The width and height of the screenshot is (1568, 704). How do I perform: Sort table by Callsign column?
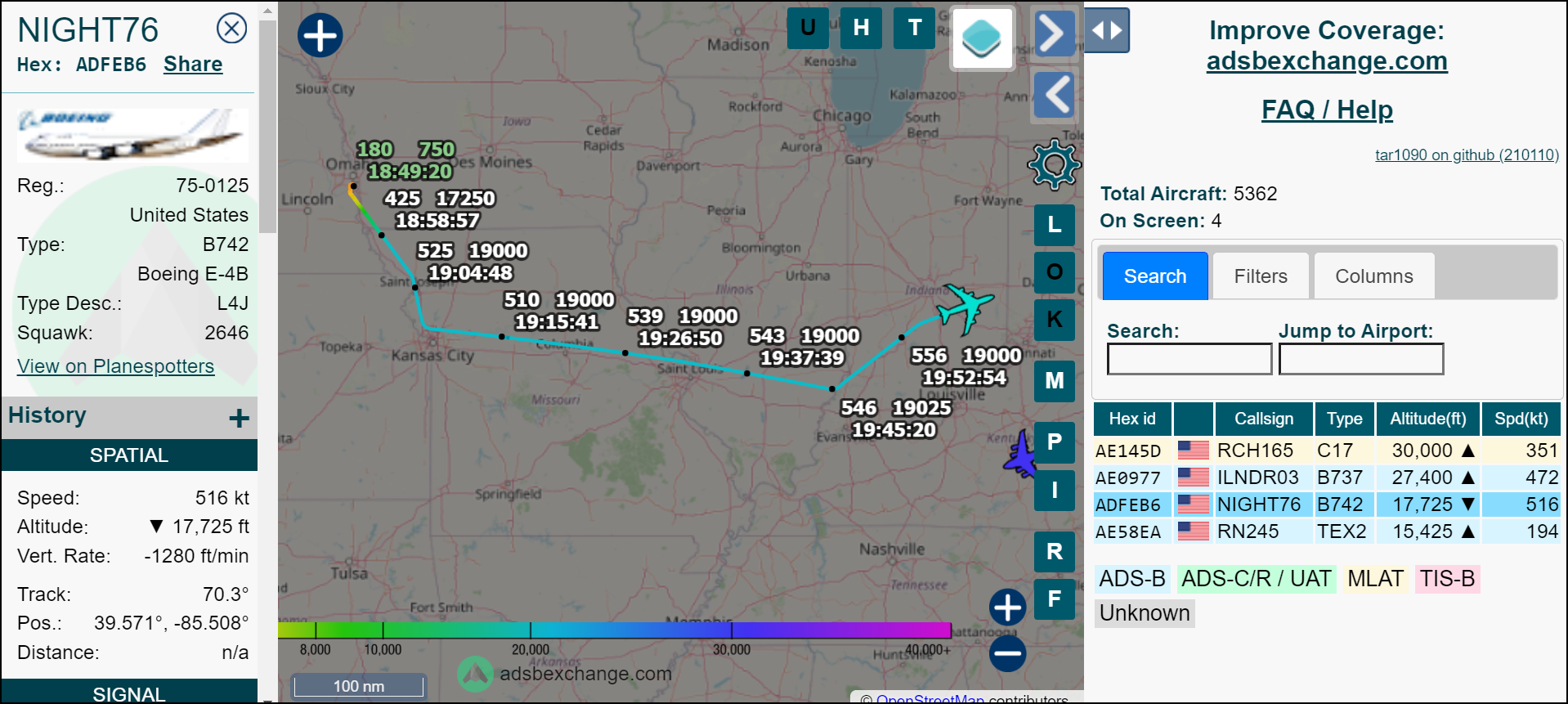coord(1264,419)
